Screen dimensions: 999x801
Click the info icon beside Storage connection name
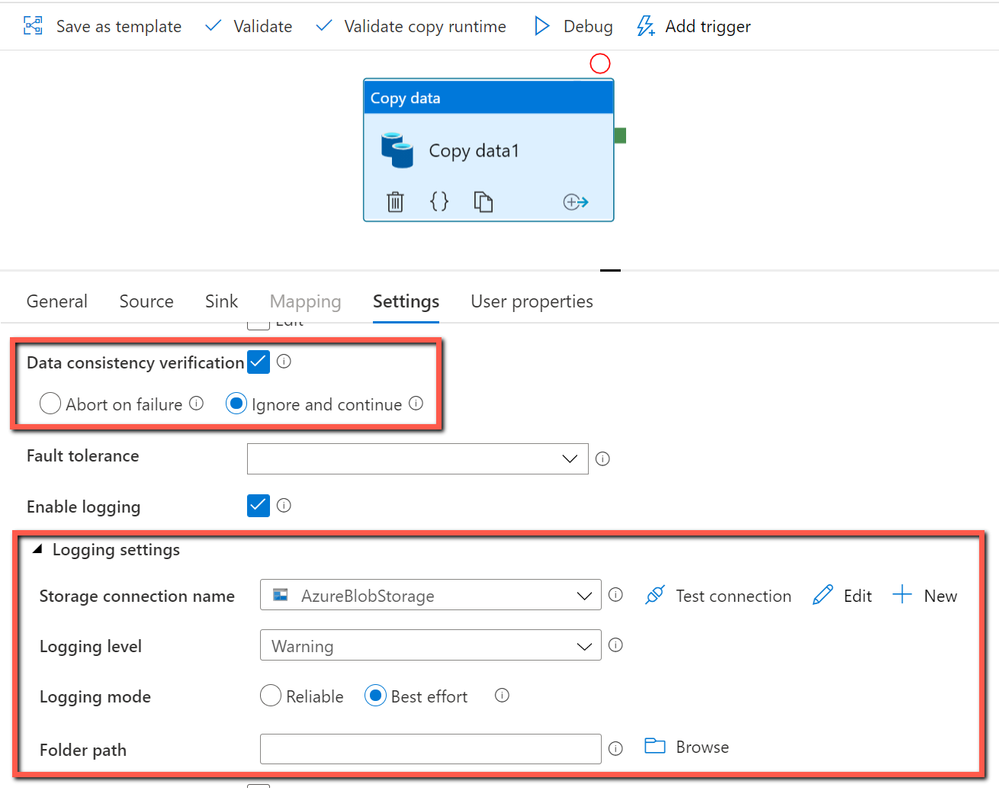[x=615, y=595]
